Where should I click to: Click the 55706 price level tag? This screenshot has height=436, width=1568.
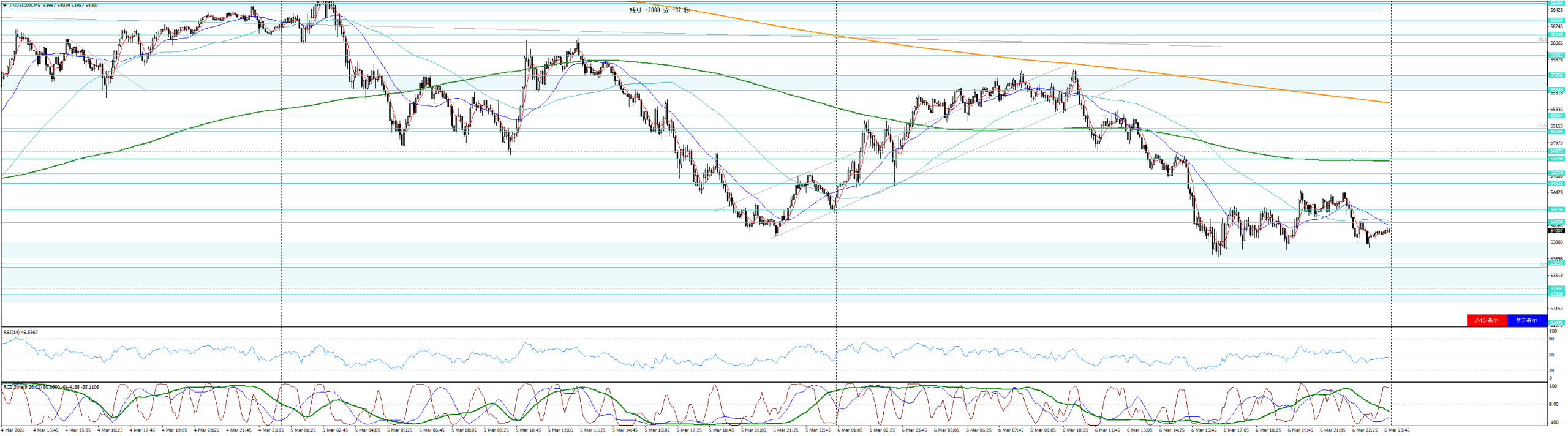[x=1556, y=75]
